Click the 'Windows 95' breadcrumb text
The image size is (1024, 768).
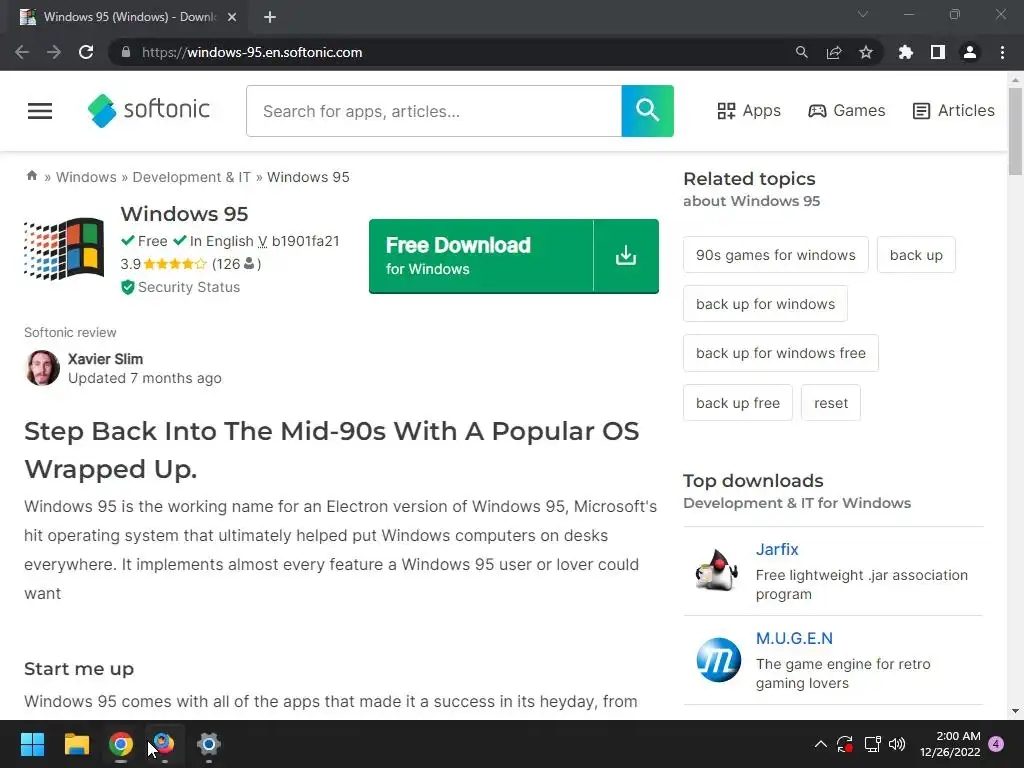(x=308, y=177)
